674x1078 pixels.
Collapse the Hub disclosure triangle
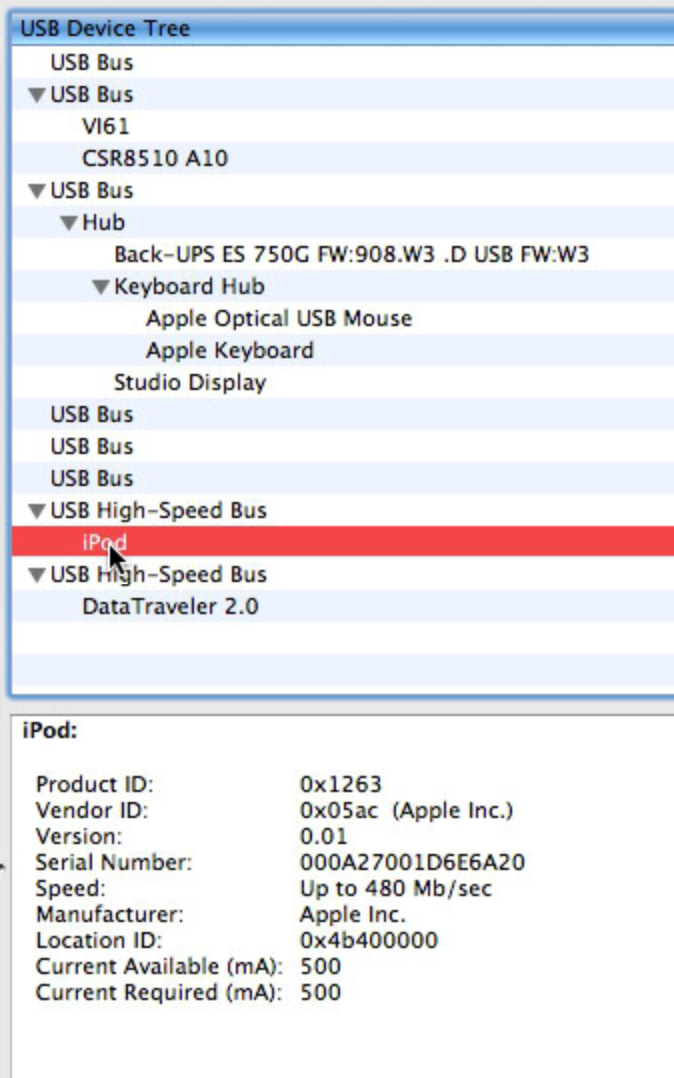pyautogui.click(x=69, y=223)
